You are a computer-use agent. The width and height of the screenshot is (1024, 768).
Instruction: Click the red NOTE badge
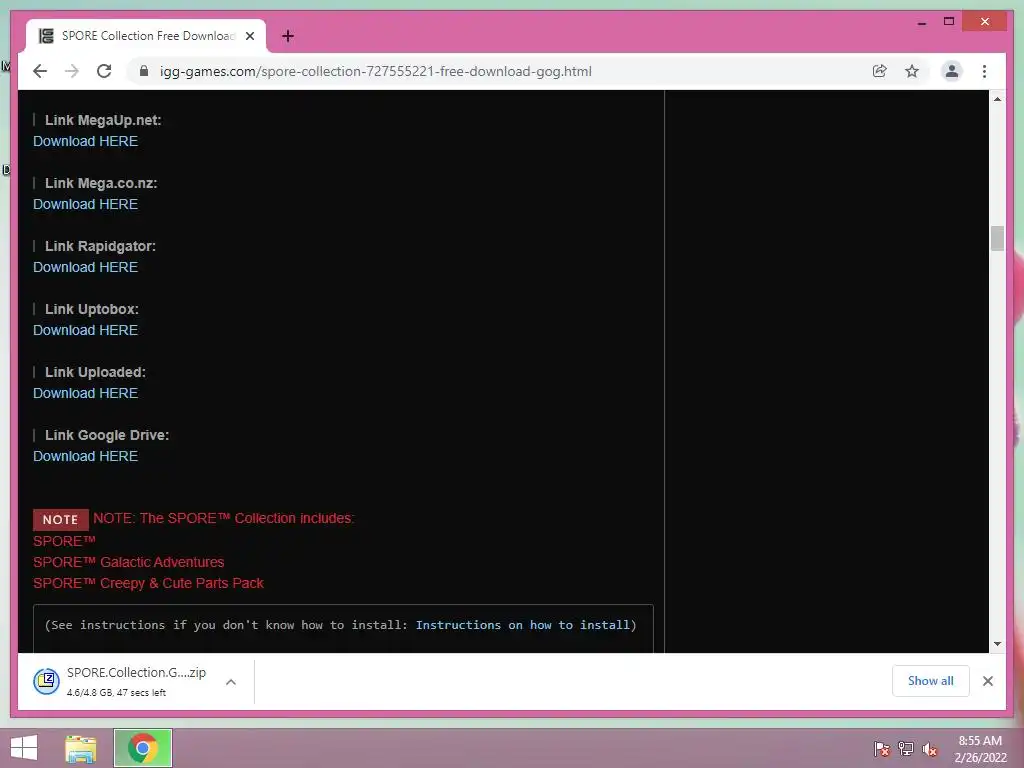pyautogui.click(x=61, y=520)
